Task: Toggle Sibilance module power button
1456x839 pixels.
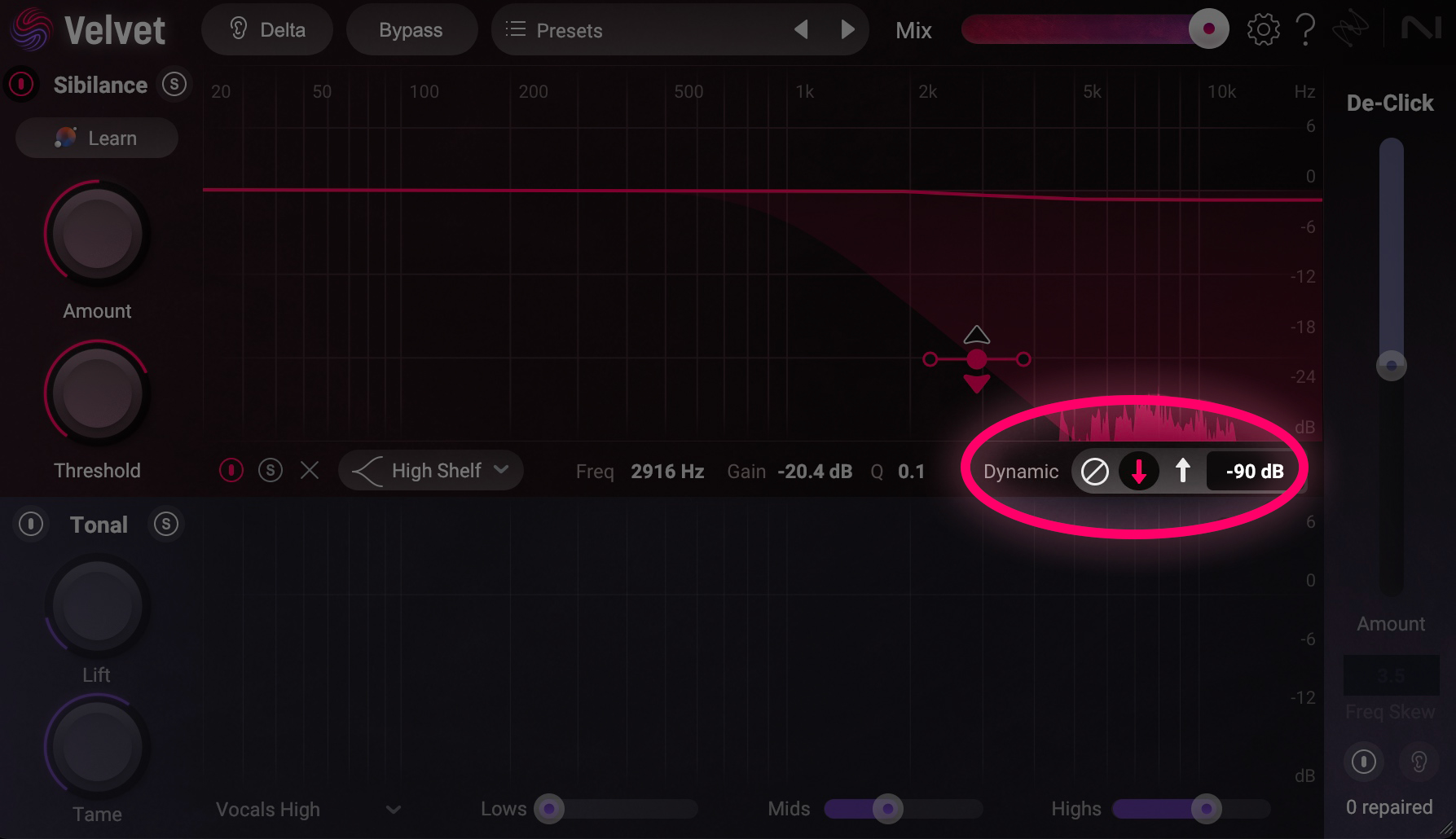Action: click(x=22, y=84)
